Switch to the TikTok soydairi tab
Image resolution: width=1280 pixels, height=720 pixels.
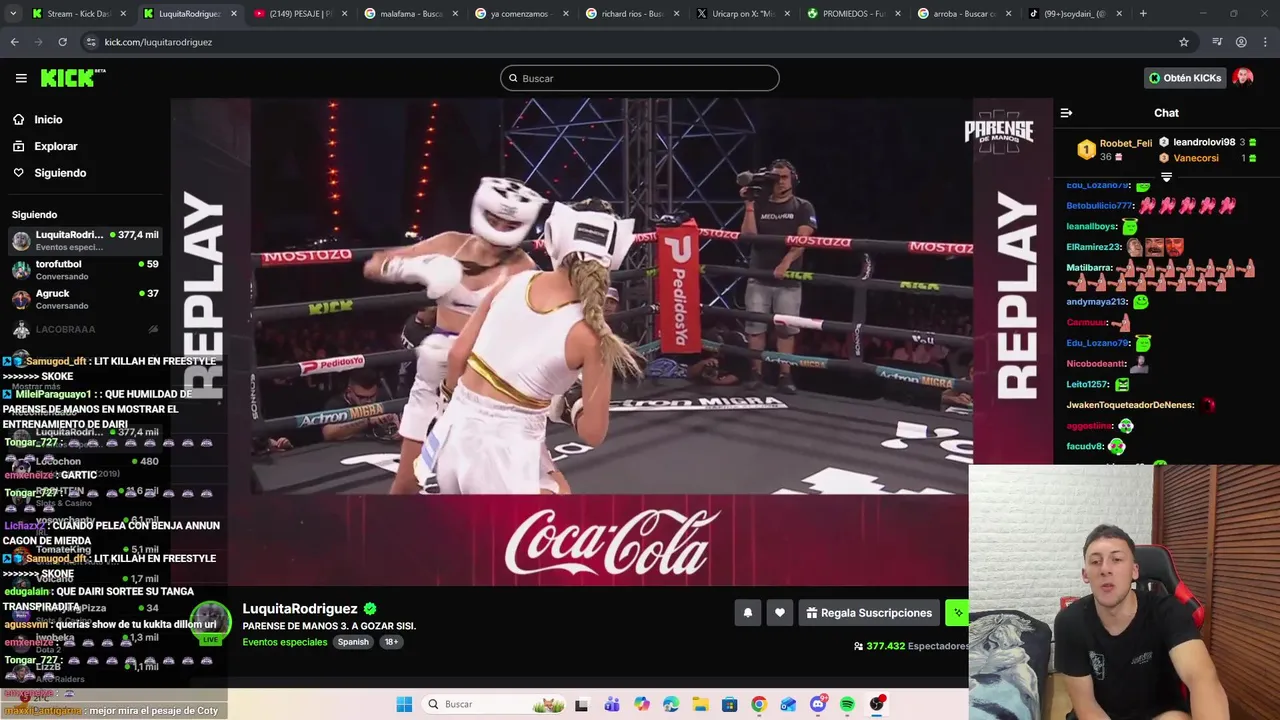point(1073,14)
